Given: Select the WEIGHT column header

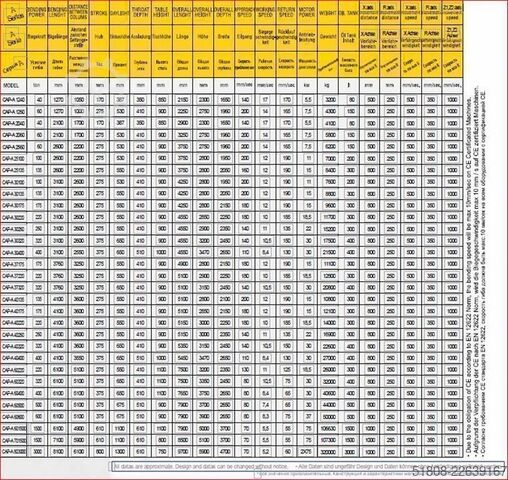Looking at the screenshot, I should click(x=328, y=12).
